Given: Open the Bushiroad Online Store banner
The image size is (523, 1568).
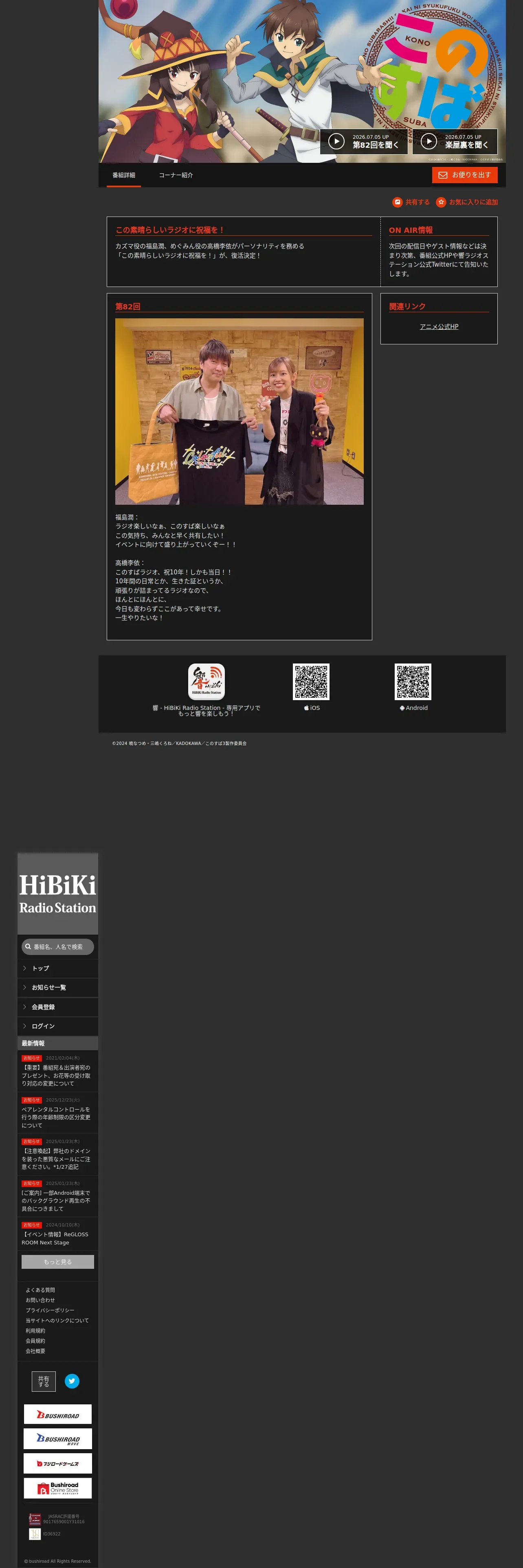Looking at the screenshot, I should coord(58,1488).
